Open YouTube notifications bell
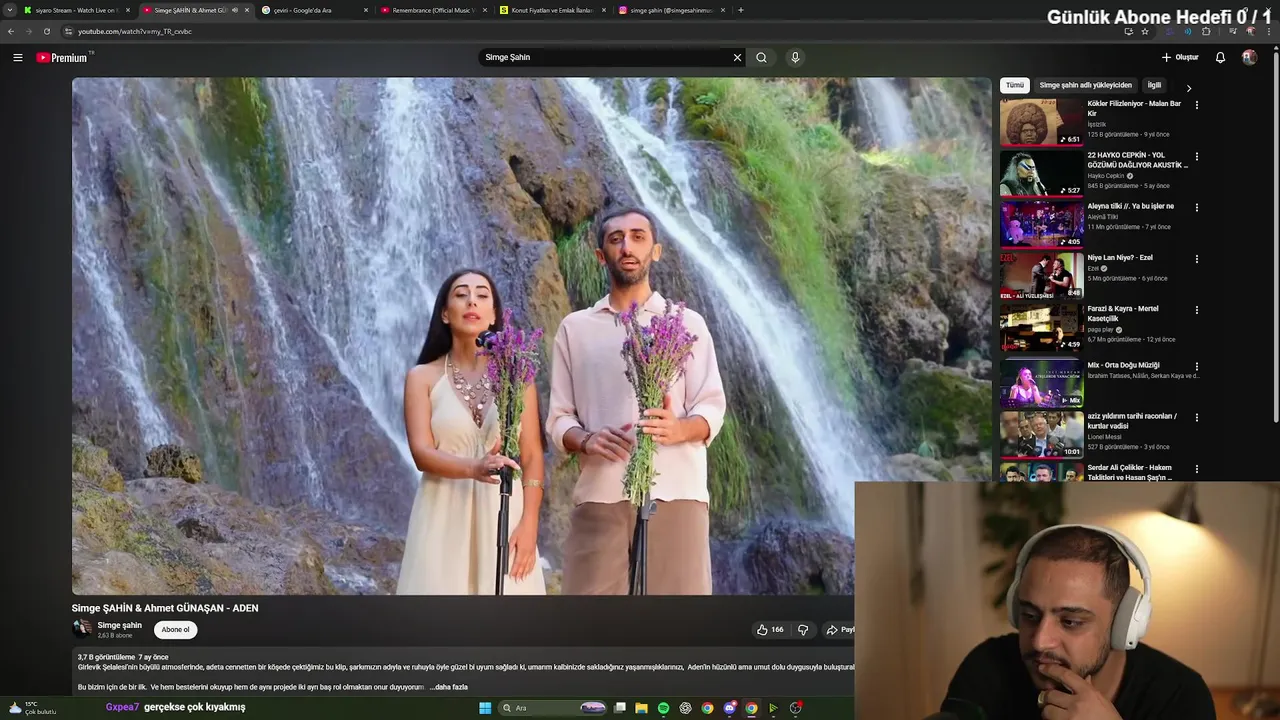The image size is (1280, 720). click(1220, 57)
